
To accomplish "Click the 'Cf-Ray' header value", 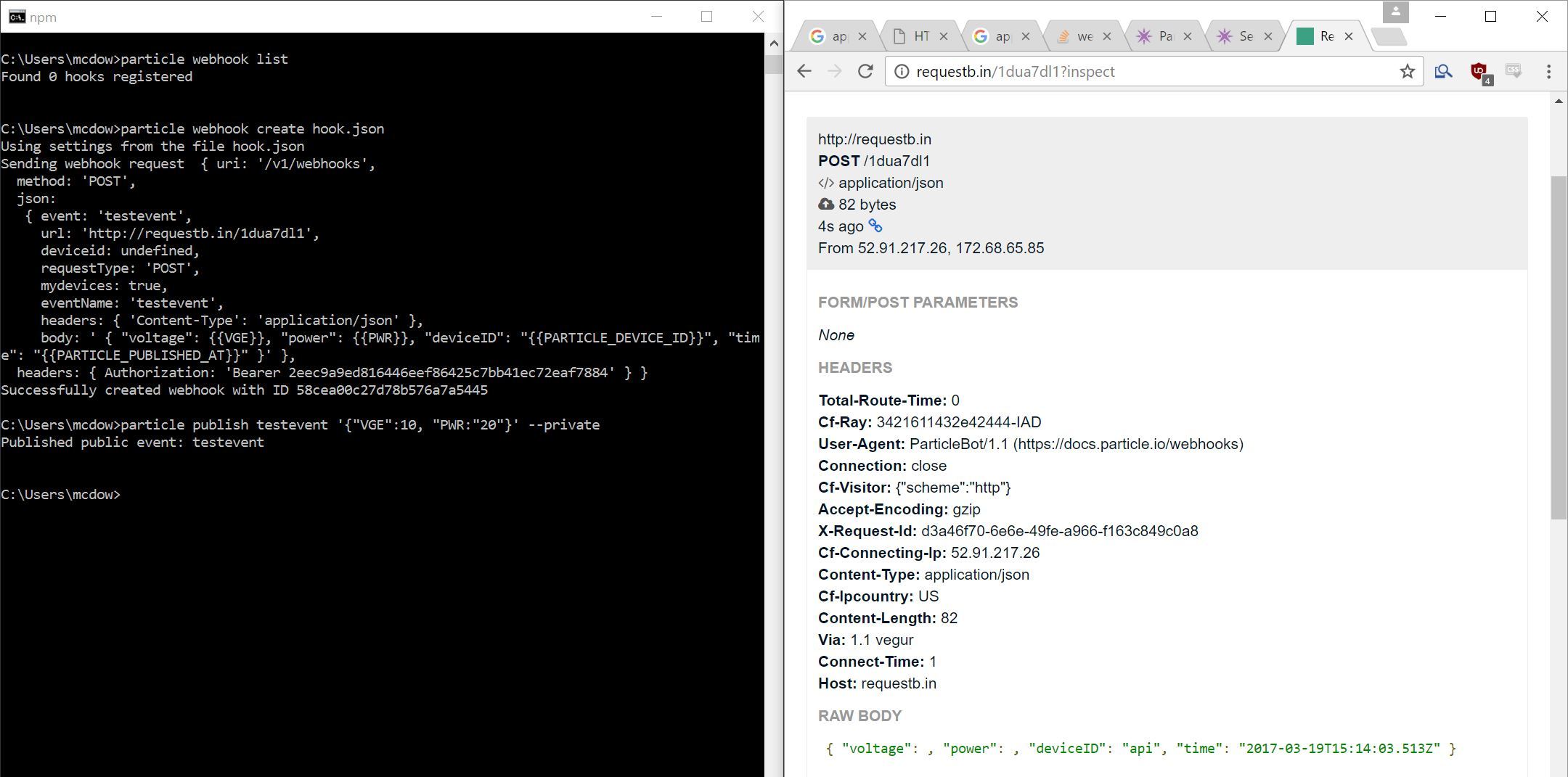I will (958, 422).
